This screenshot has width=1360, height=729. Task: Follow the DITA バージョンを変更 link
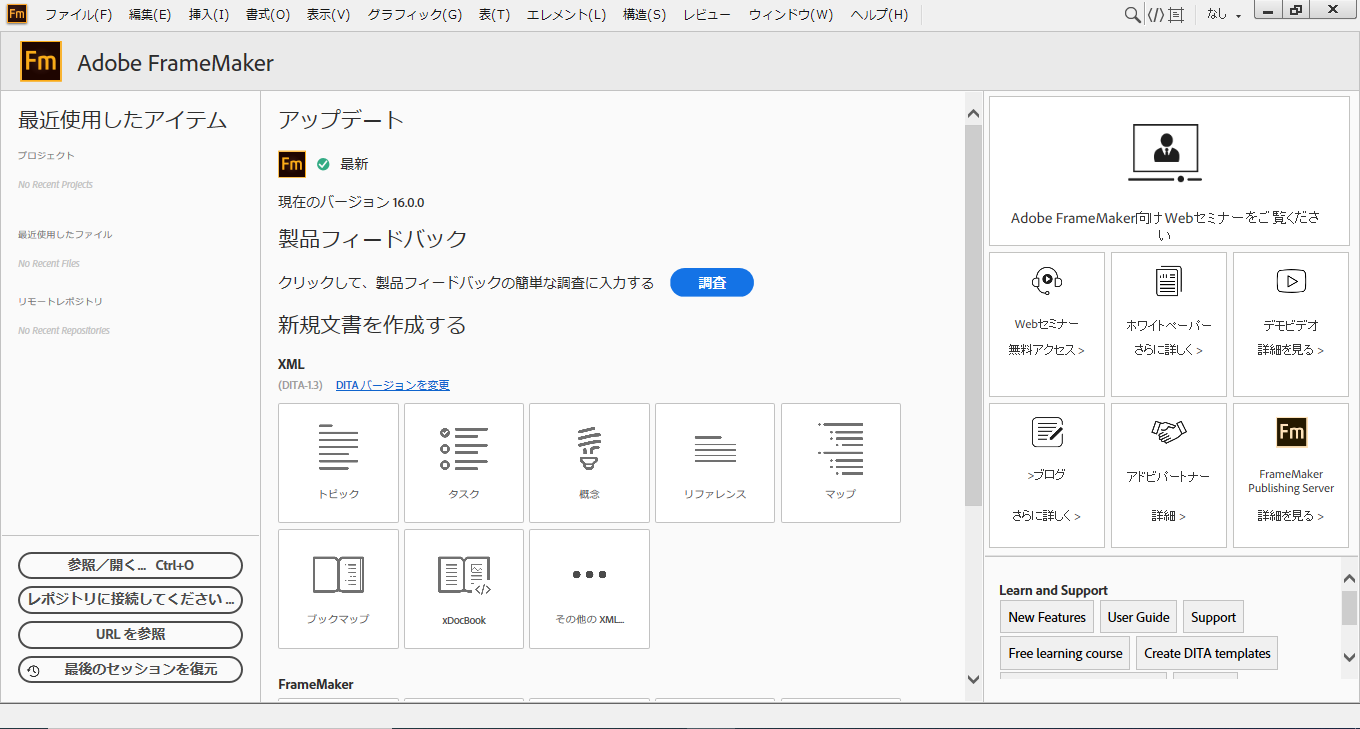click(392, 385)
